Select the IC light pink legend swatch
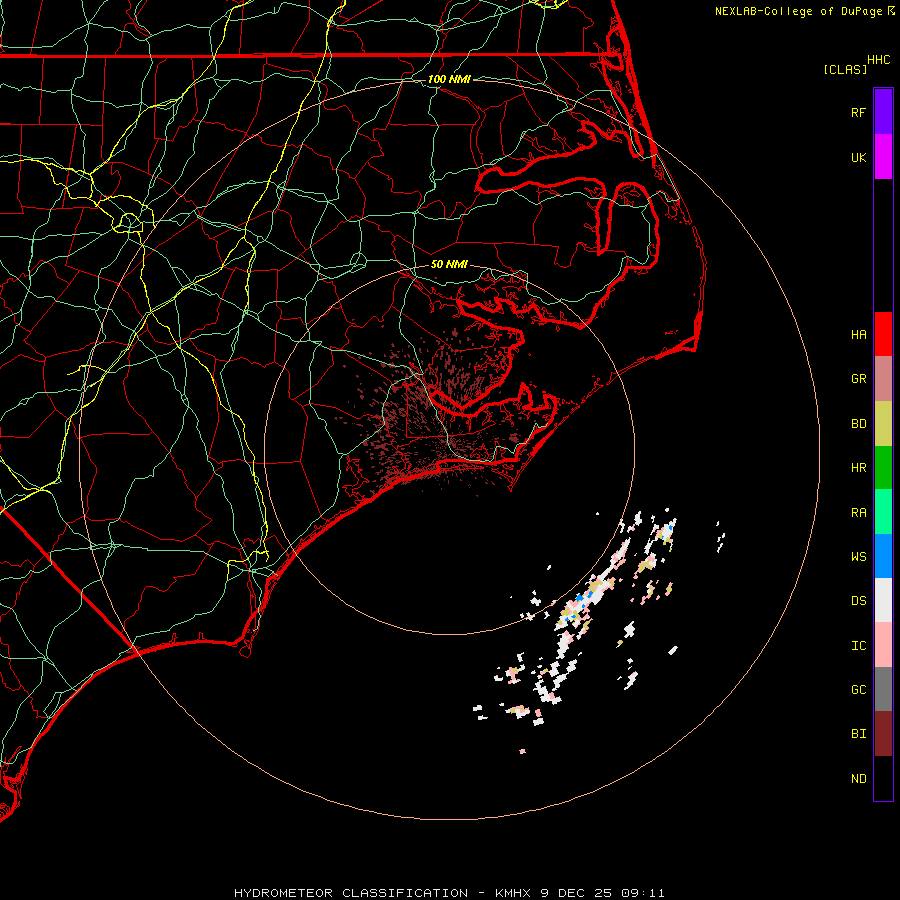The height and width of the screenshot is (900, 900). tap(883, 645)
